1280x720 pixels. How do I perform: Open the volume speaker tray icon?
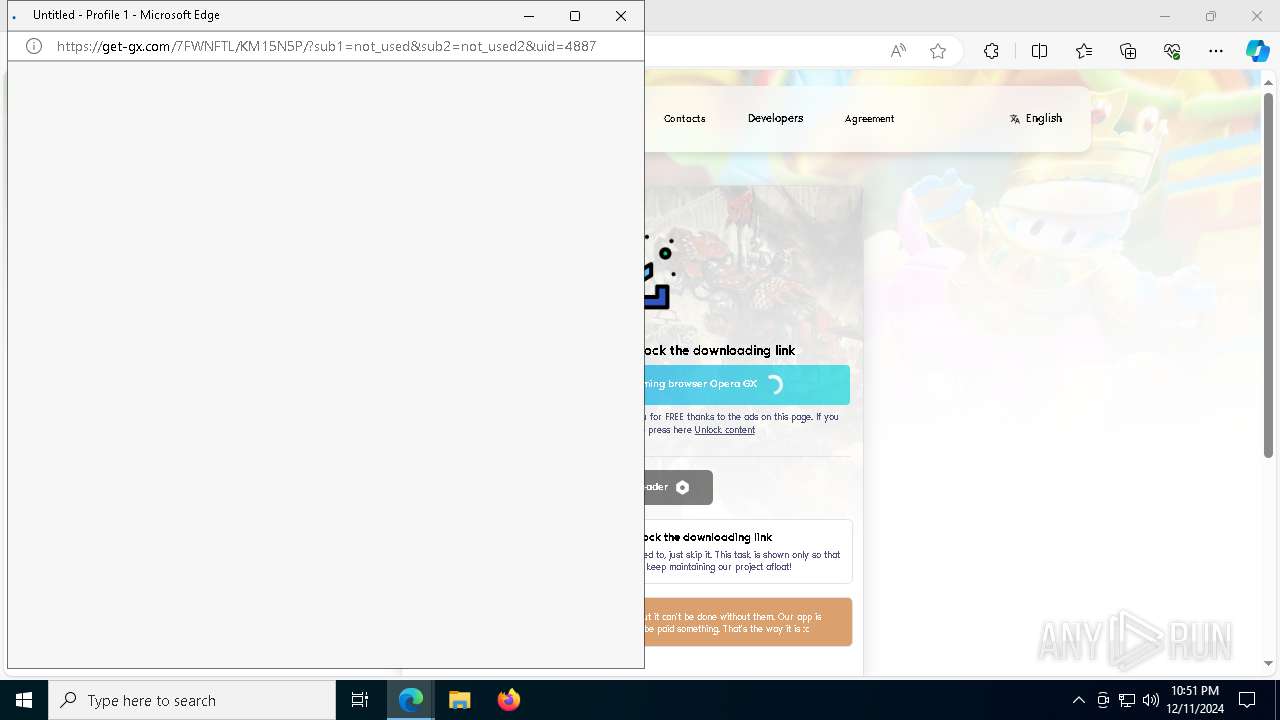pos(1150,700)
